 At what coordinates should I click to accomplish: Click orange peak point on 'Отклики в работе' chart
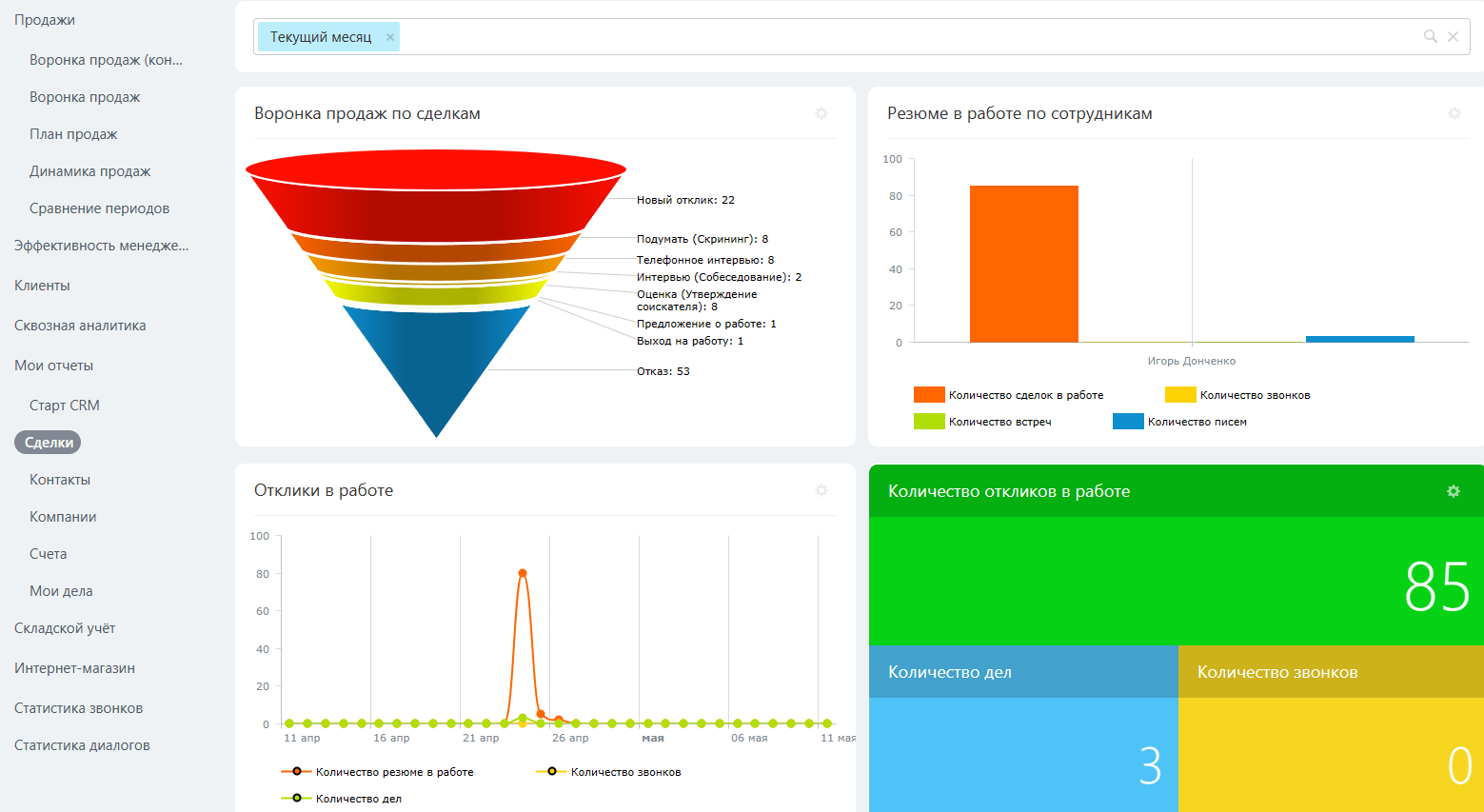click(523, 573)
